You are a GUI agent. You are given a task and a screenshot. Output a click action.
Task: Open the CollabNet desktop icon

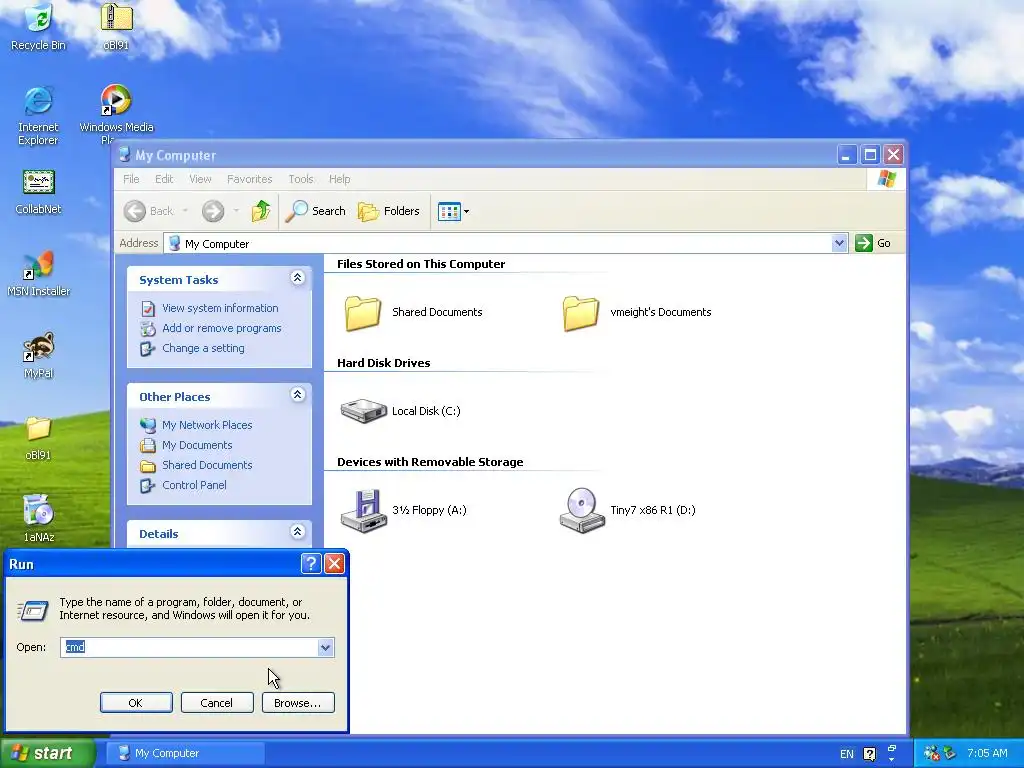[x=39, y=192]
